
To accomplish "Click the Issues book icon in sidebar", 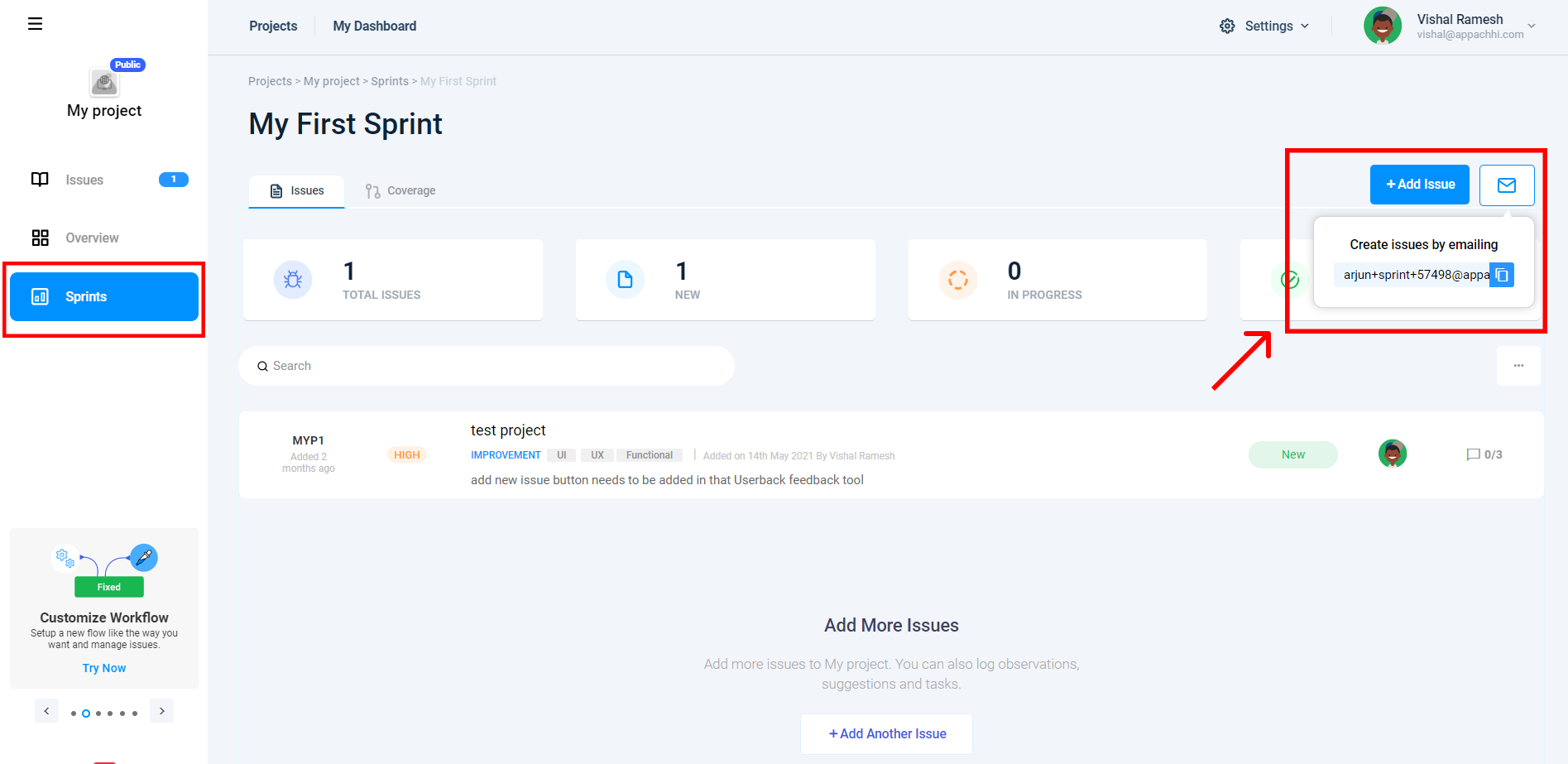I will (x=40, y=180).
